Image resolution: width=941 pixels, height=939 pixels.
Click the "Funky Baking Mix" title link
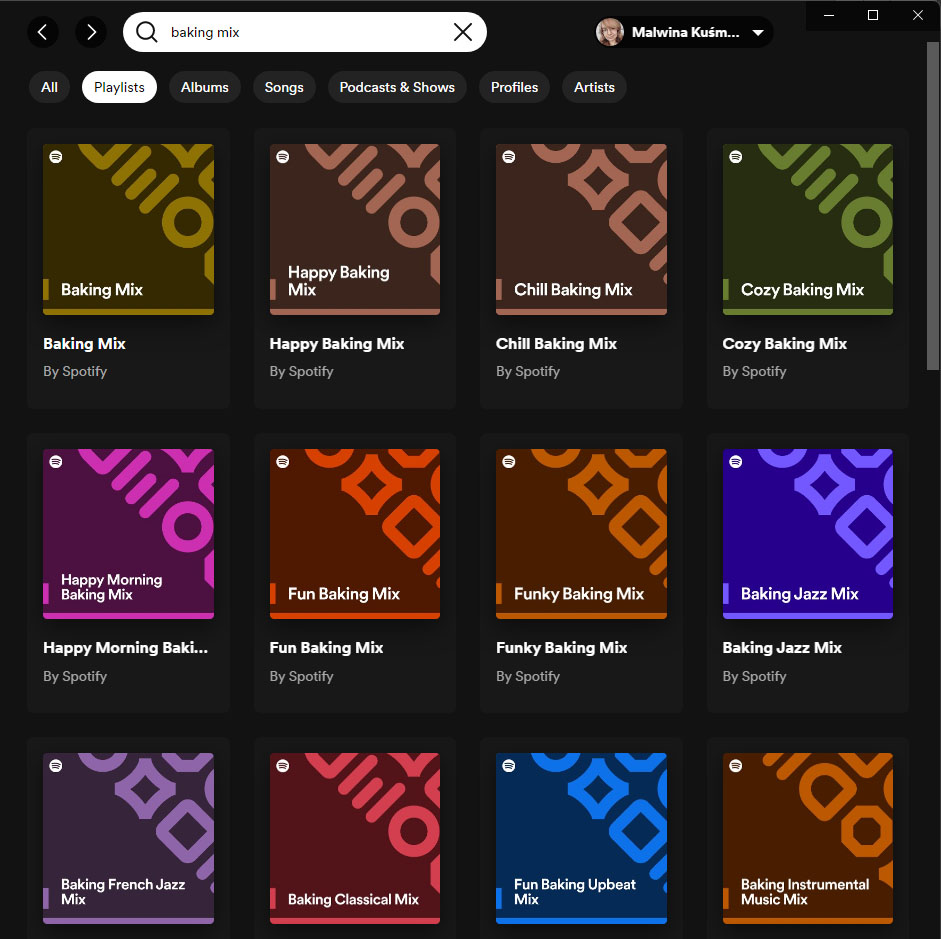[561, 648]
